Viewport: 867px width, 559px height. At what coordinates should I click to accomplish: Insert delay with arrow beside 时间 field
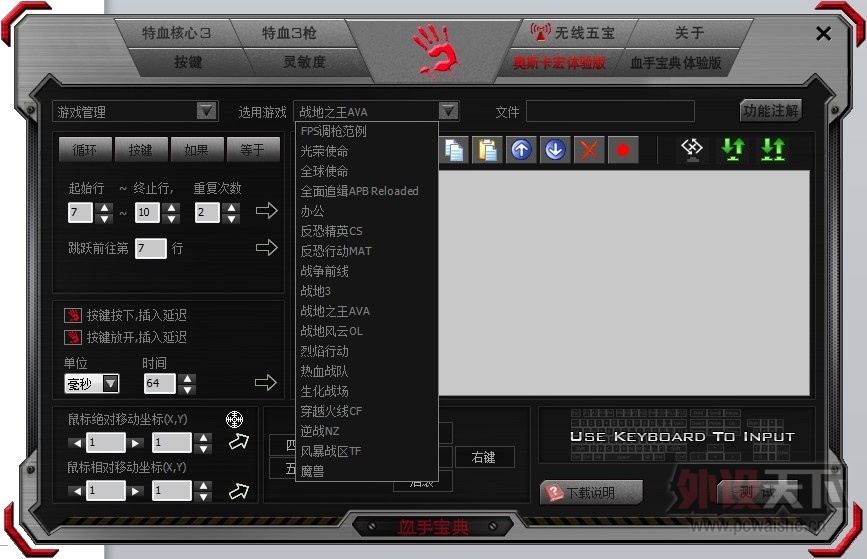(x=265, y=382)
